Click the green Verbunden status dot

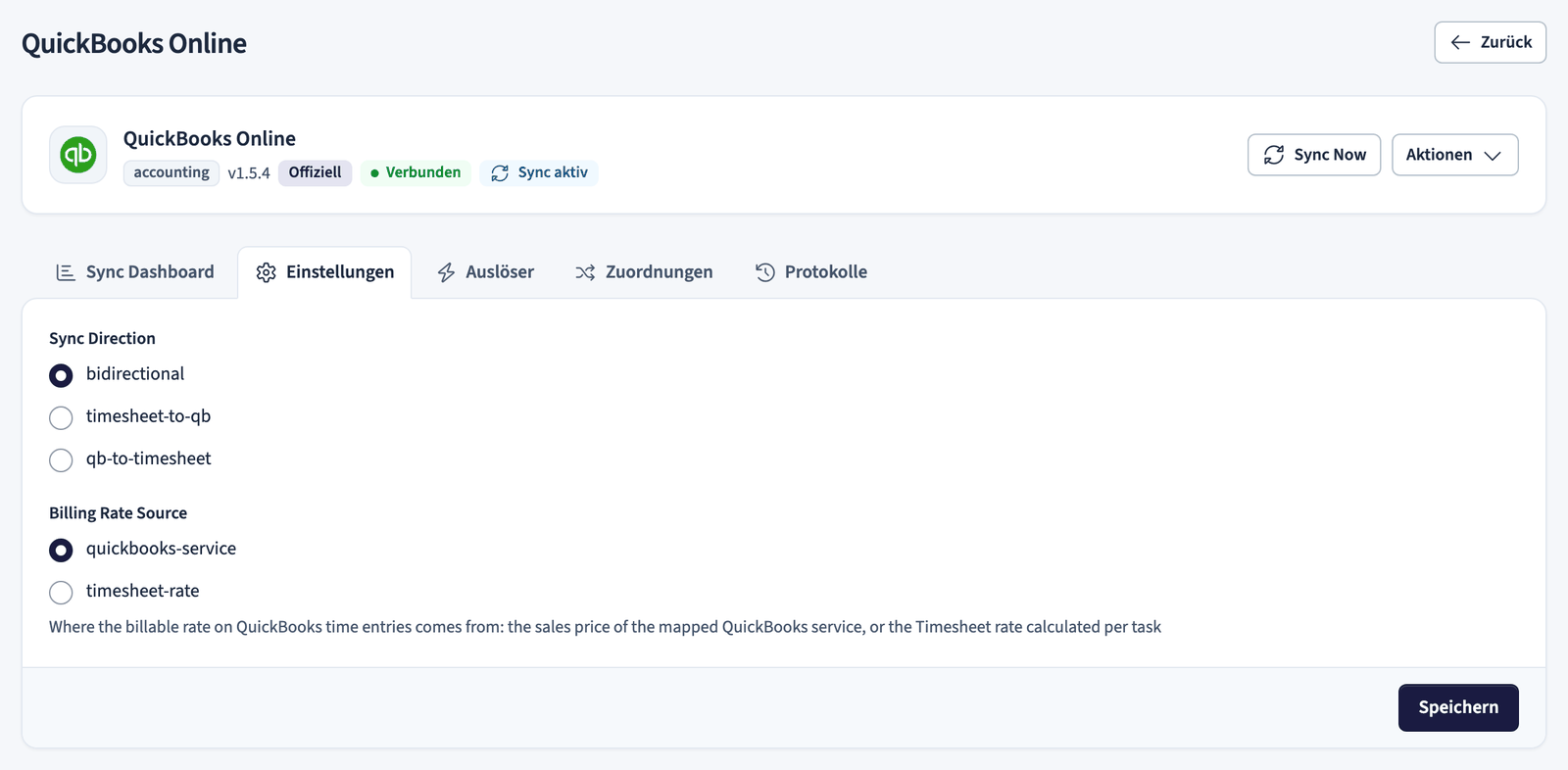(374, 173)
